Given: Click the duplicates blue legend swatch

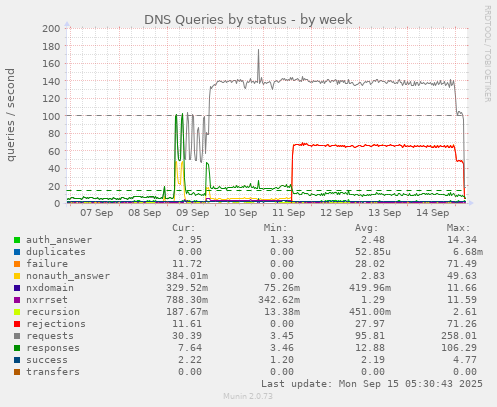Looking at the screenshot, I should coord(17,252).
